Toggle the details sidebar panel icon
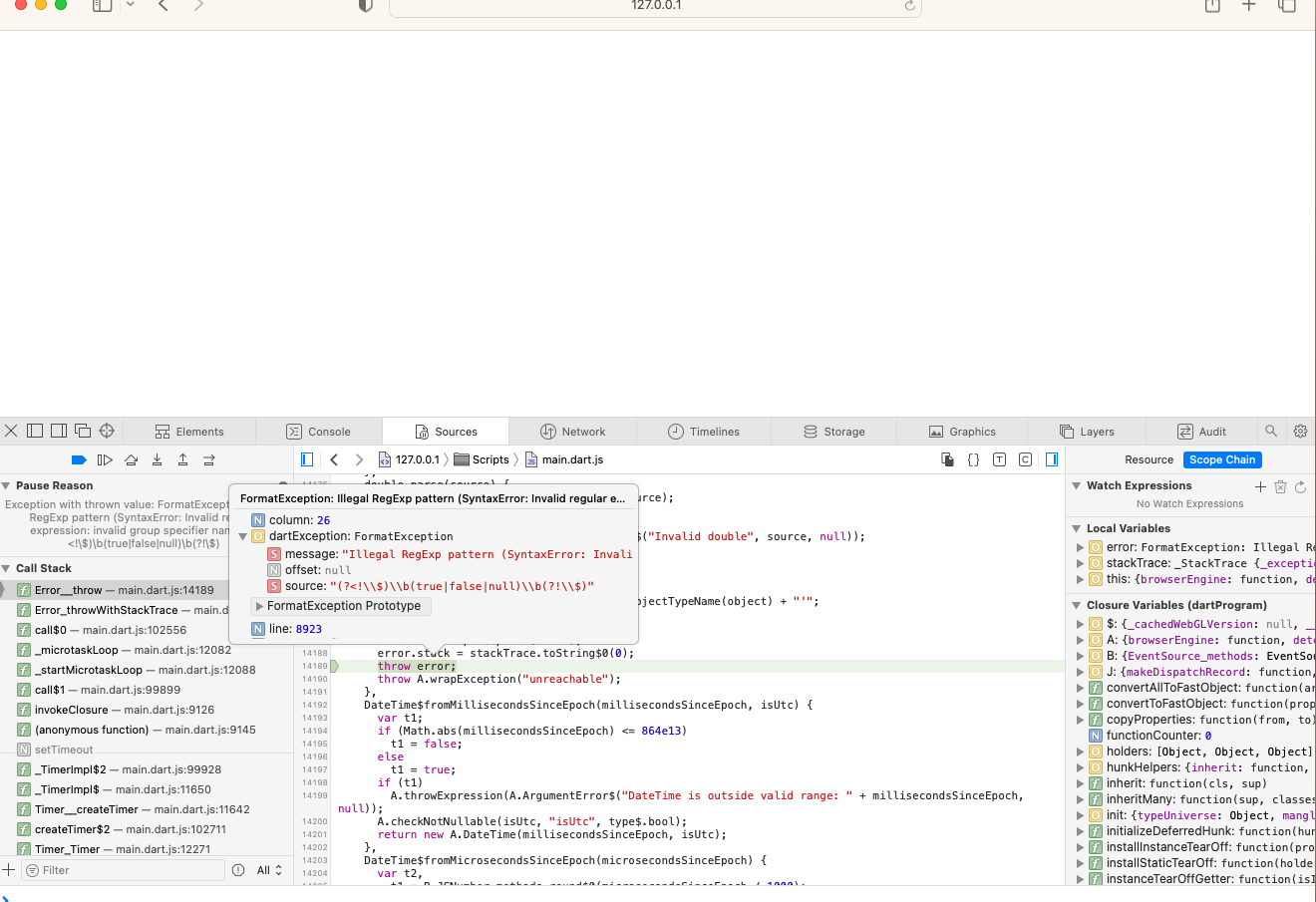 [1052, 459]
